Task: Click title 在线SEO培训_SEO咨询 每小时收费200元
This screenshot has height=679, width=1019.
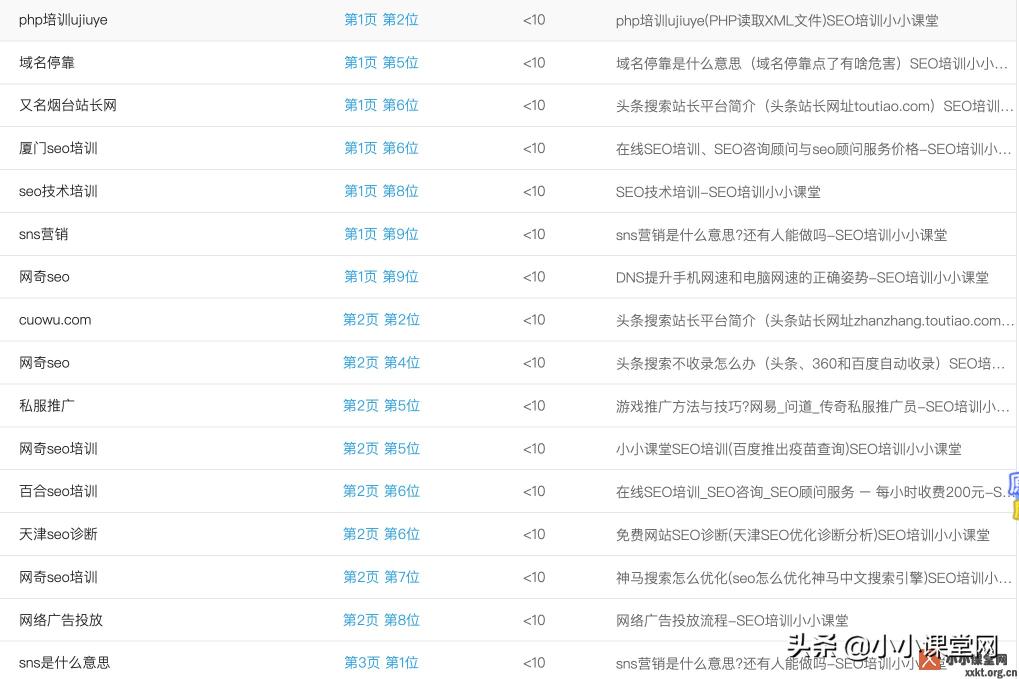Action: [815, 492]
